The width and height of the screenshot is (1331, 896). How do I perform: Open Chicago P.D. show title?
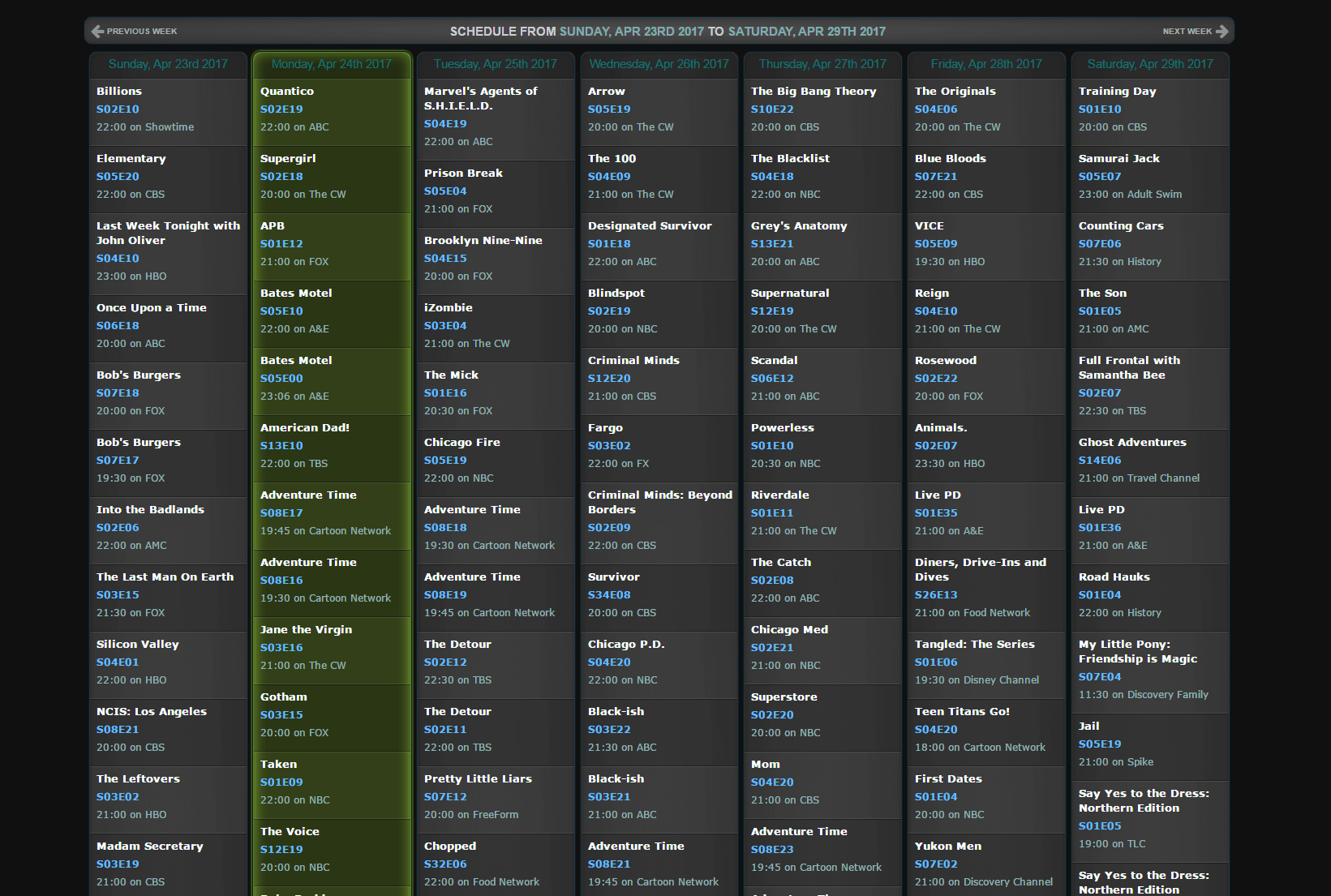tap(626, 645)
